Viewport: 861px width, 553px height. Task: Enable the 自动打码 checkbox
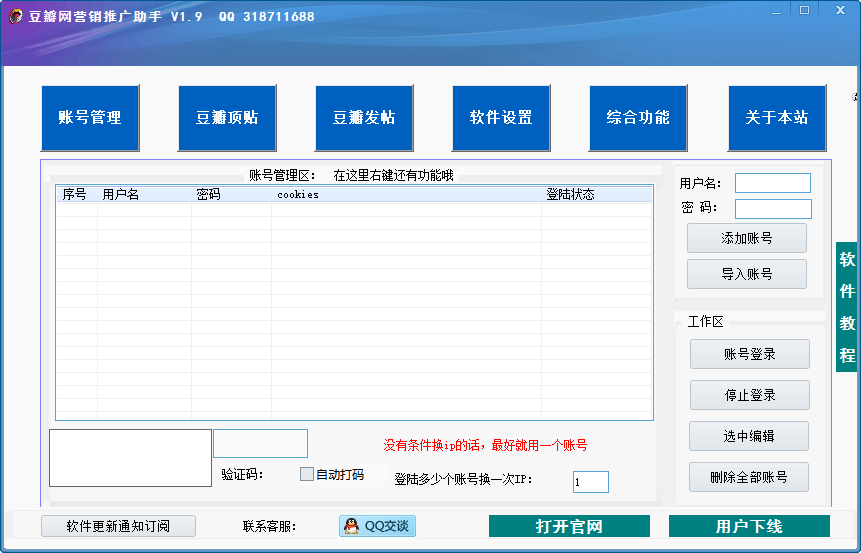point(307,474)
